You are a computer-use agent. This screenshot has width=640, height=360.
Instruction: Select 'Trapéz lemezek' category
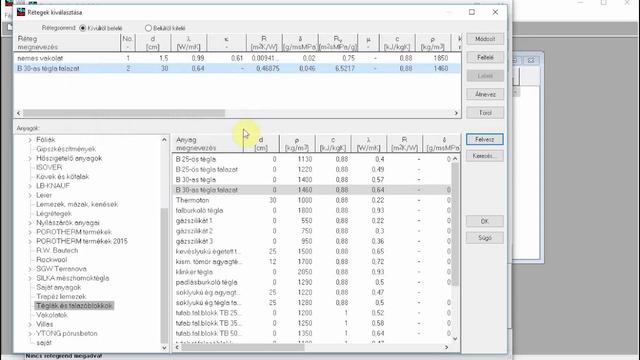pyautogui.click(x=61, y=297)
